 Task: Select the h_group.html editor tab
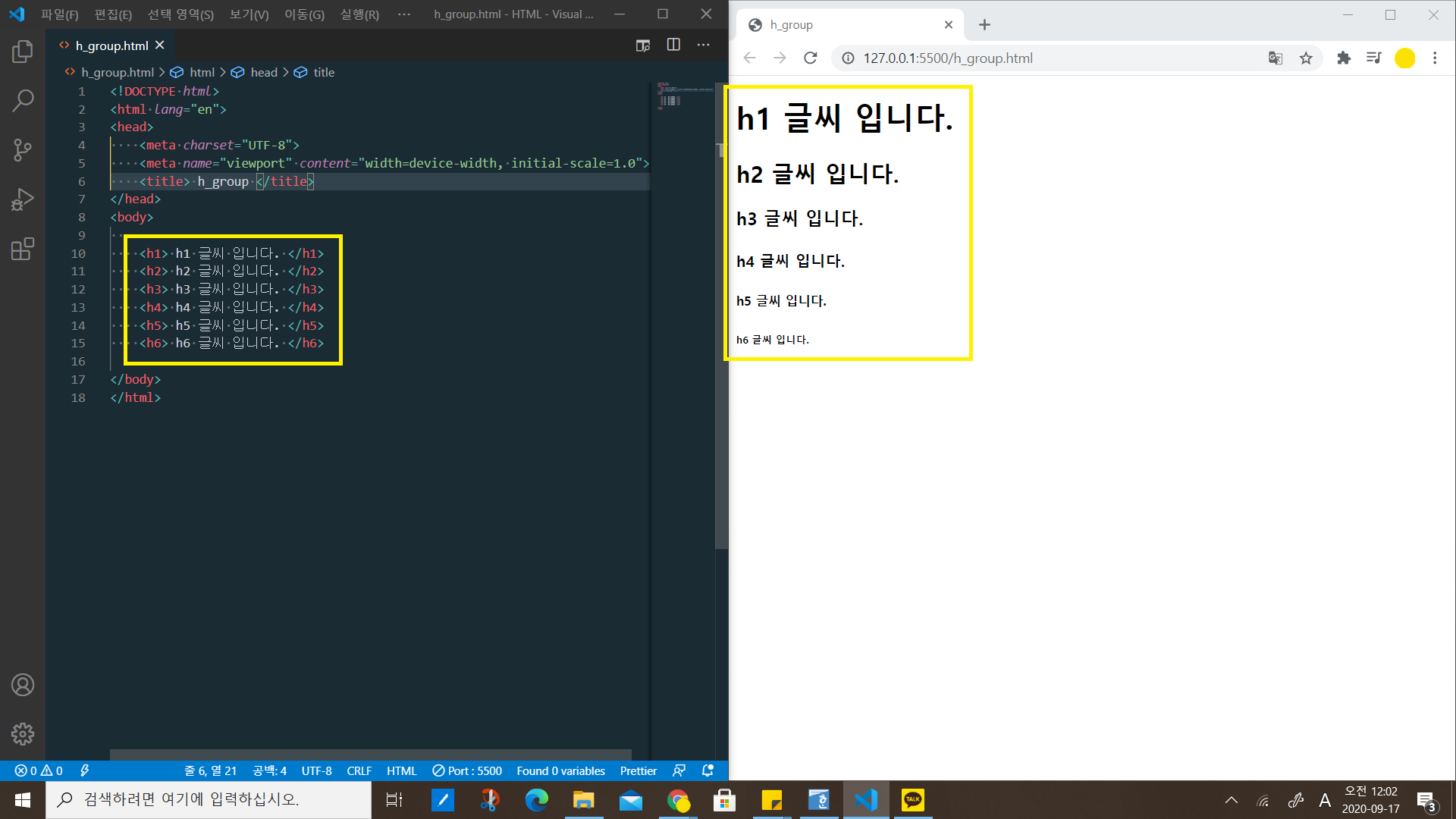[111, 45]
